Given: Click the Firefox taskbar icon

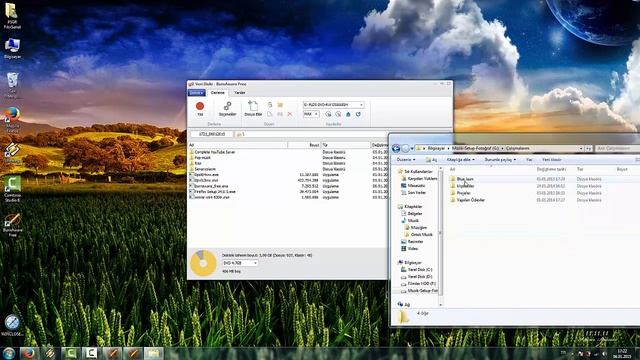Looking at the screenshot, I should pos(29,353).
